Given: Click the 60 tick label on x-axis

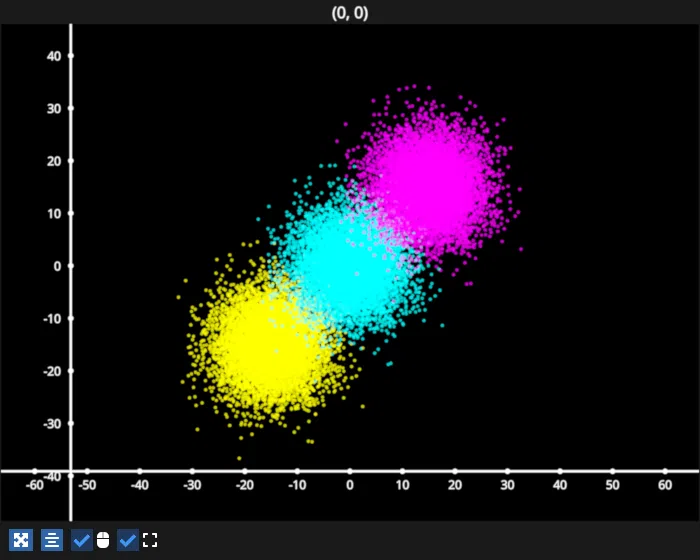Looking at the screenshot, I should pyautogui.click(x=665, y=485).
